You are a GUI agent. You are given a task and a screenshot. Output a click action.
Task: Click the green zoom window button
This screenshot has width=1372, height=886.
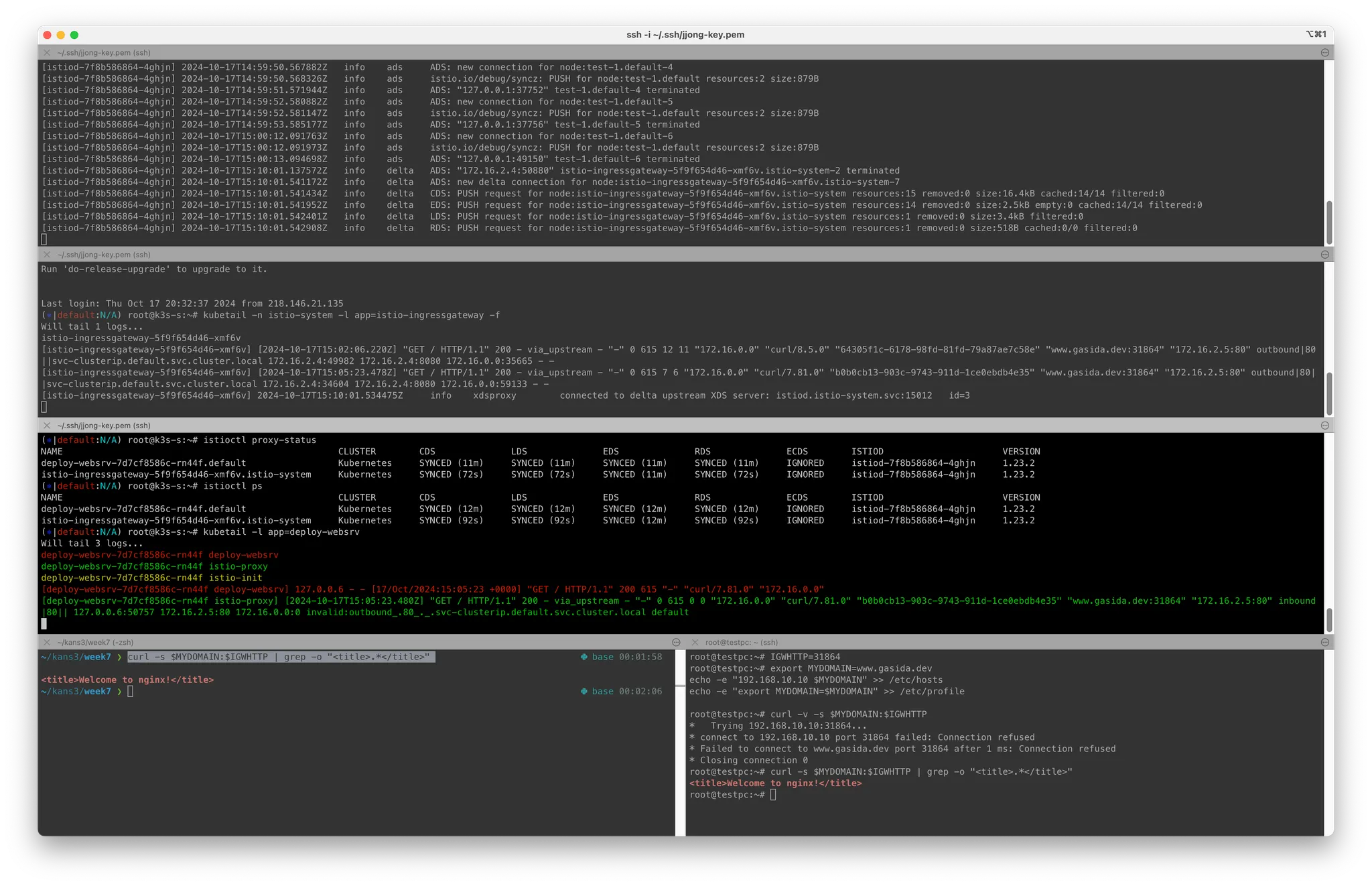tap(74, 35)
